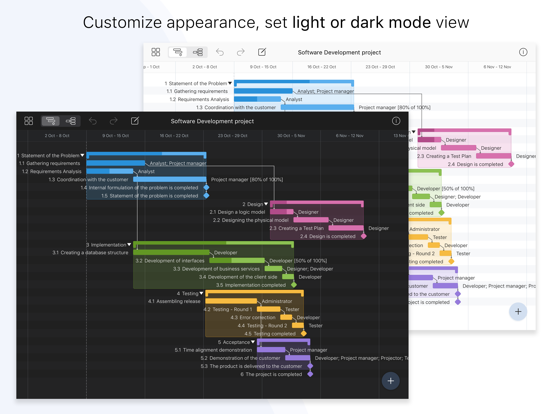Click '1.2 Requirements Analysis' bar in dark window
This screenshot has width=552, height=414.
coord(110,171)
